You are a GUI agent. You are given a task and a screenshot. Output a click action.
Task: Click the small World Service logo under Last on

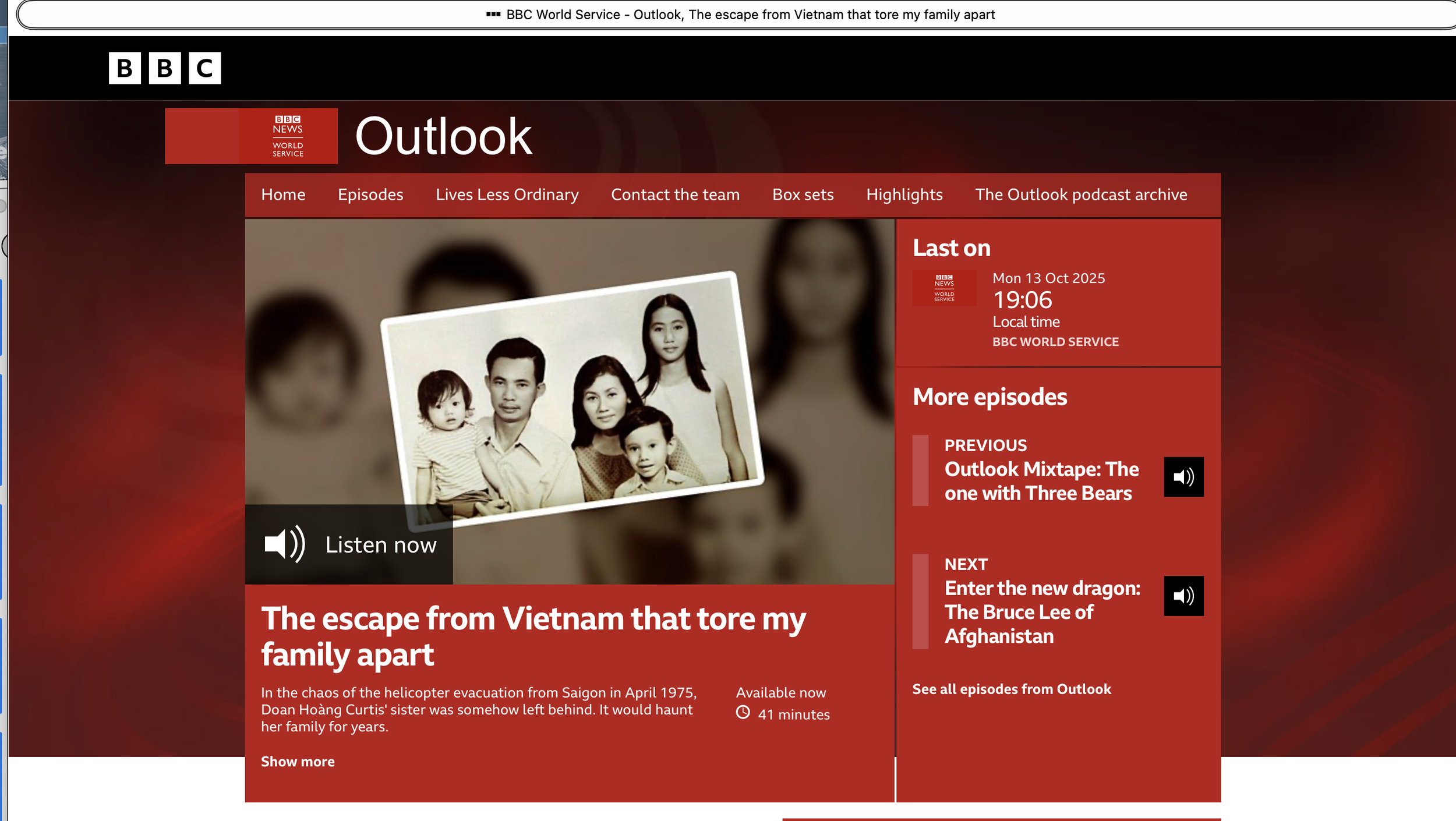944,288
